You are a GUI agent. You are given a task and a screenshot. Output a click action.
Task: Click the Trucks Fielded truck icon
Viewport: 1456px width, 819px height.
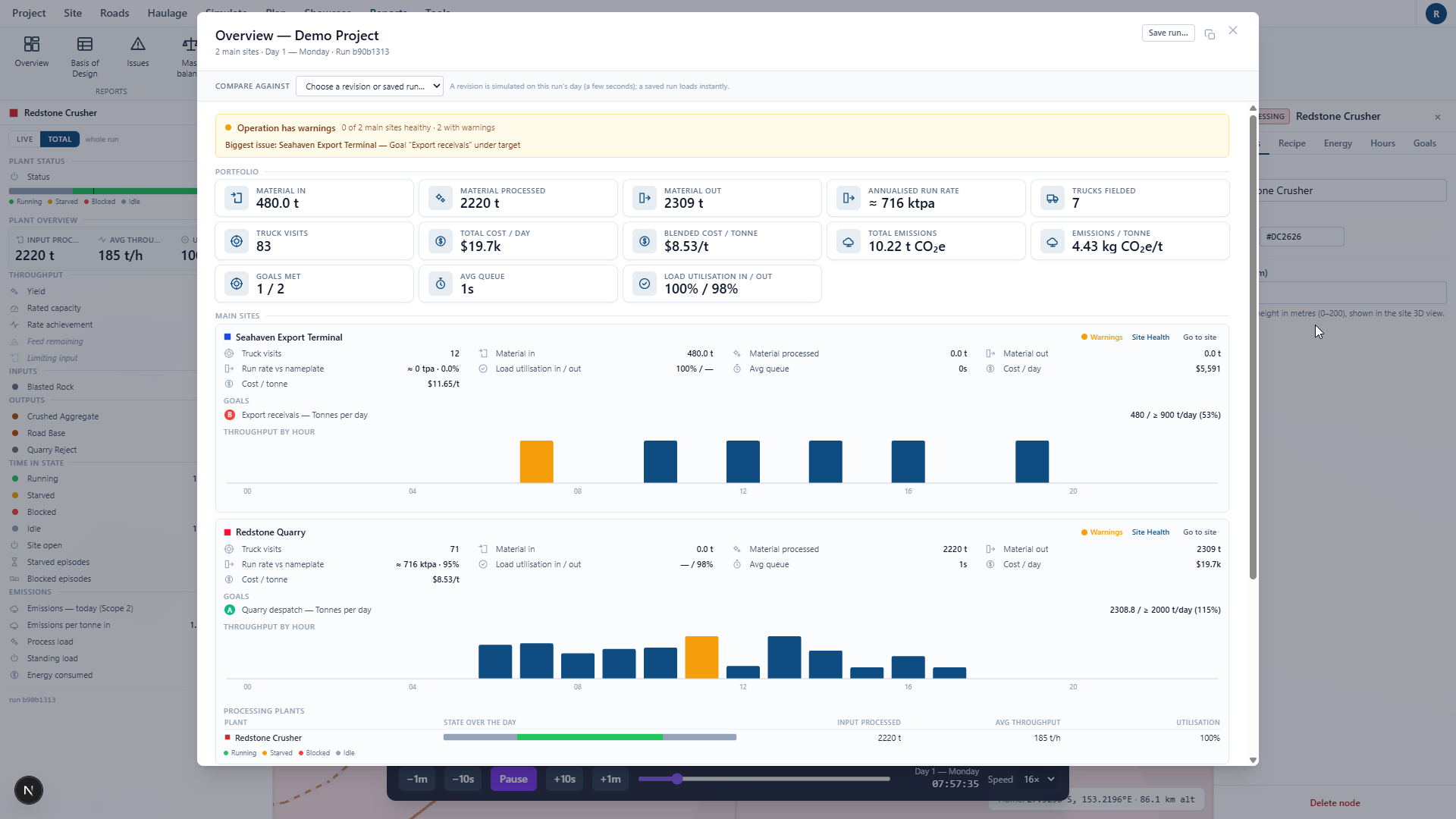1053,198
